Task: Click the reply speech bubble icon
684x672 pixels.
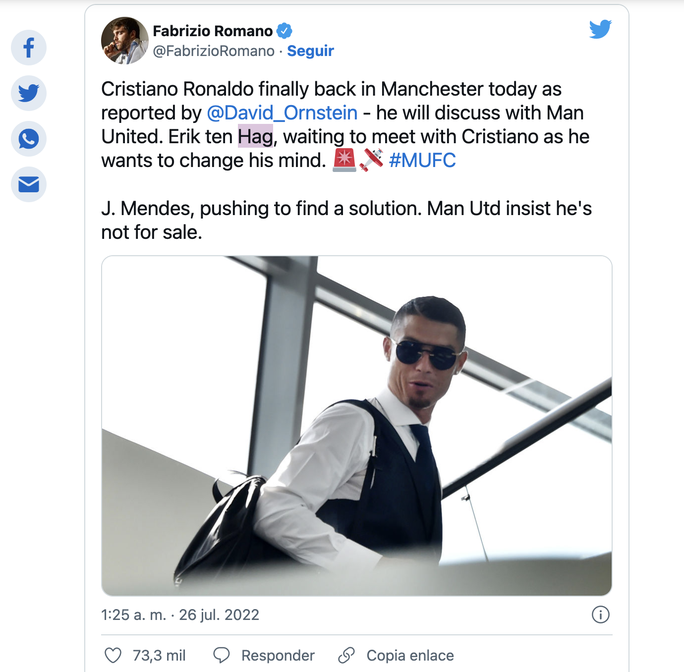Action: click(x=221, y=656)
